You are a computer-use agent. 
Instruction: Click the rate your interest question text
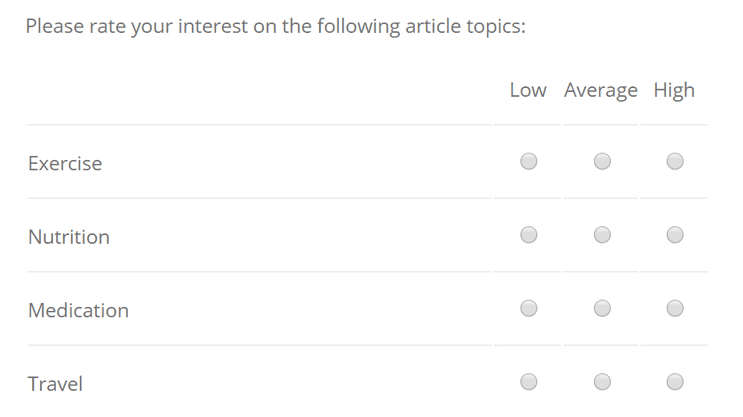coord(276,27)
